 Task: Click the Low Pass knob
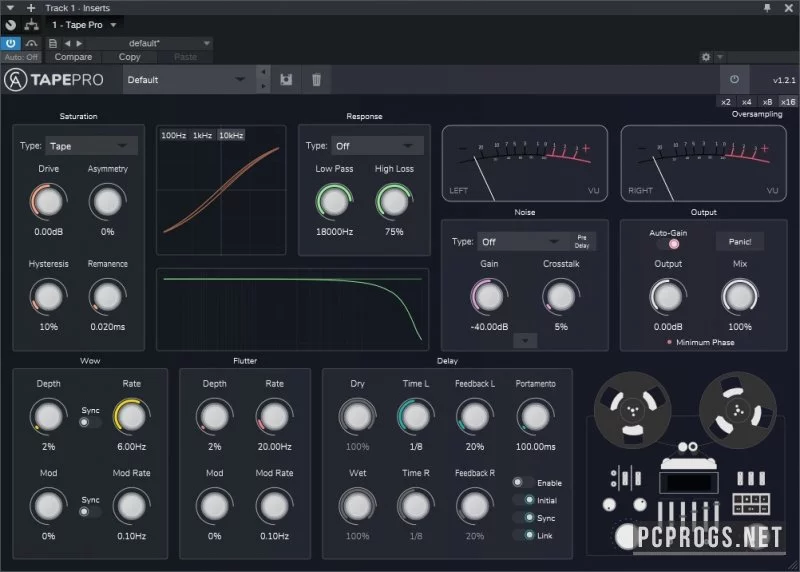[334, 201]
